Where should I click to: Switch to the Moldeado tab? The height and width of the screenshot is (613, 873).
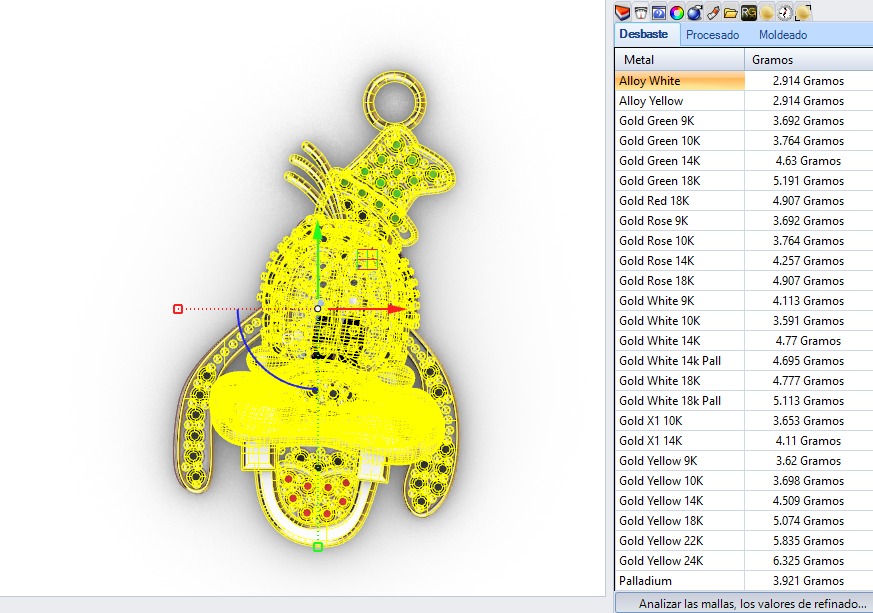pyautogui.click(x=783, y=35)
